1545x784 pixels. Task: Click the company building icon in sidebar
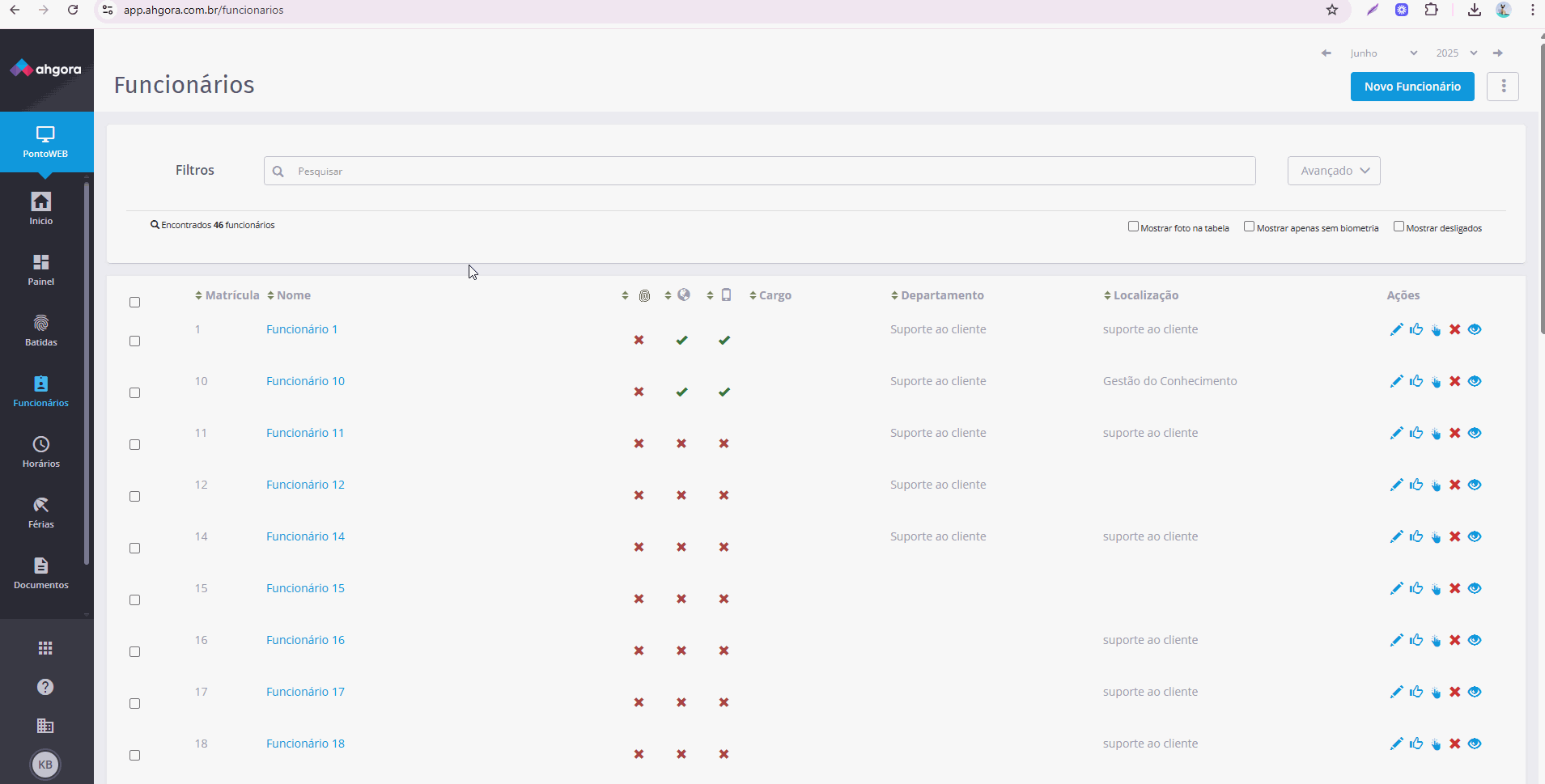point(45,726)
